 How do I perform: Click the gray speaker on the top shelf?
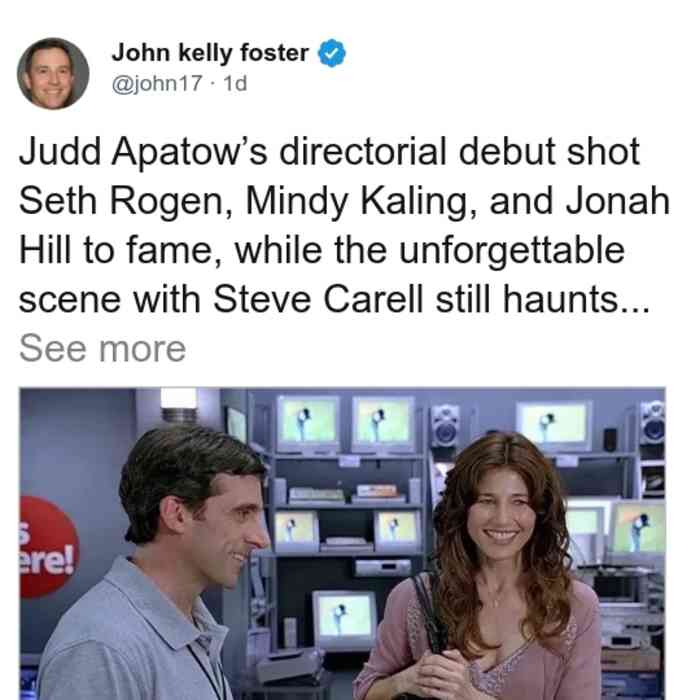(x=445, y=425)
